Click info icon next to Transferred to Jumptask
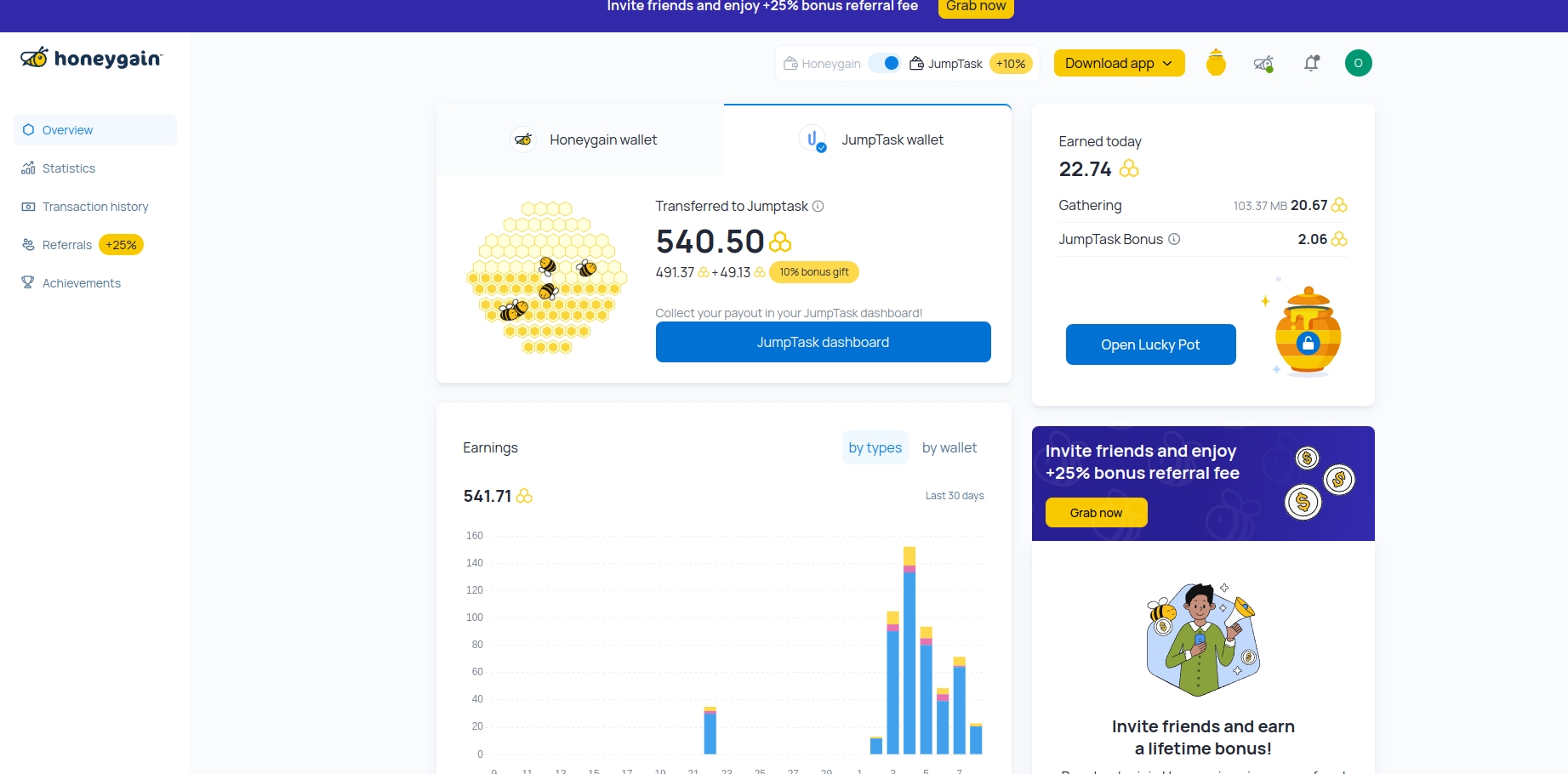 [x=818, y=206]
